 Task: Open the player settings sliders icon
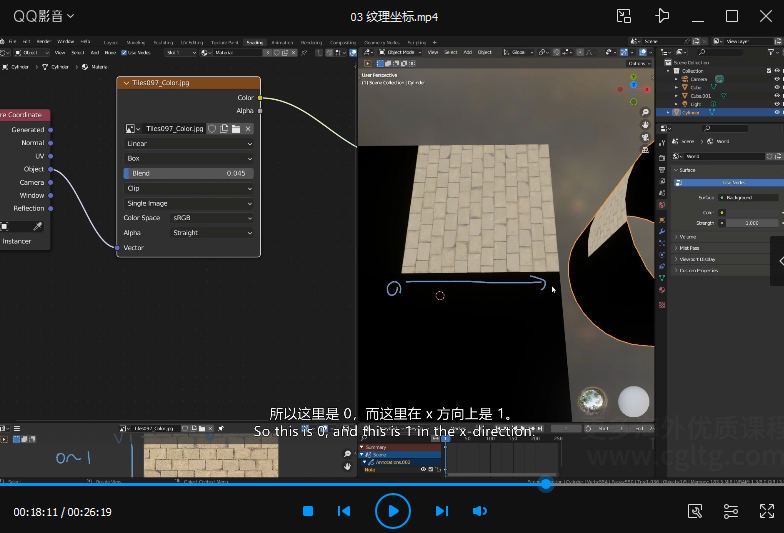click(x=731, y=511)
